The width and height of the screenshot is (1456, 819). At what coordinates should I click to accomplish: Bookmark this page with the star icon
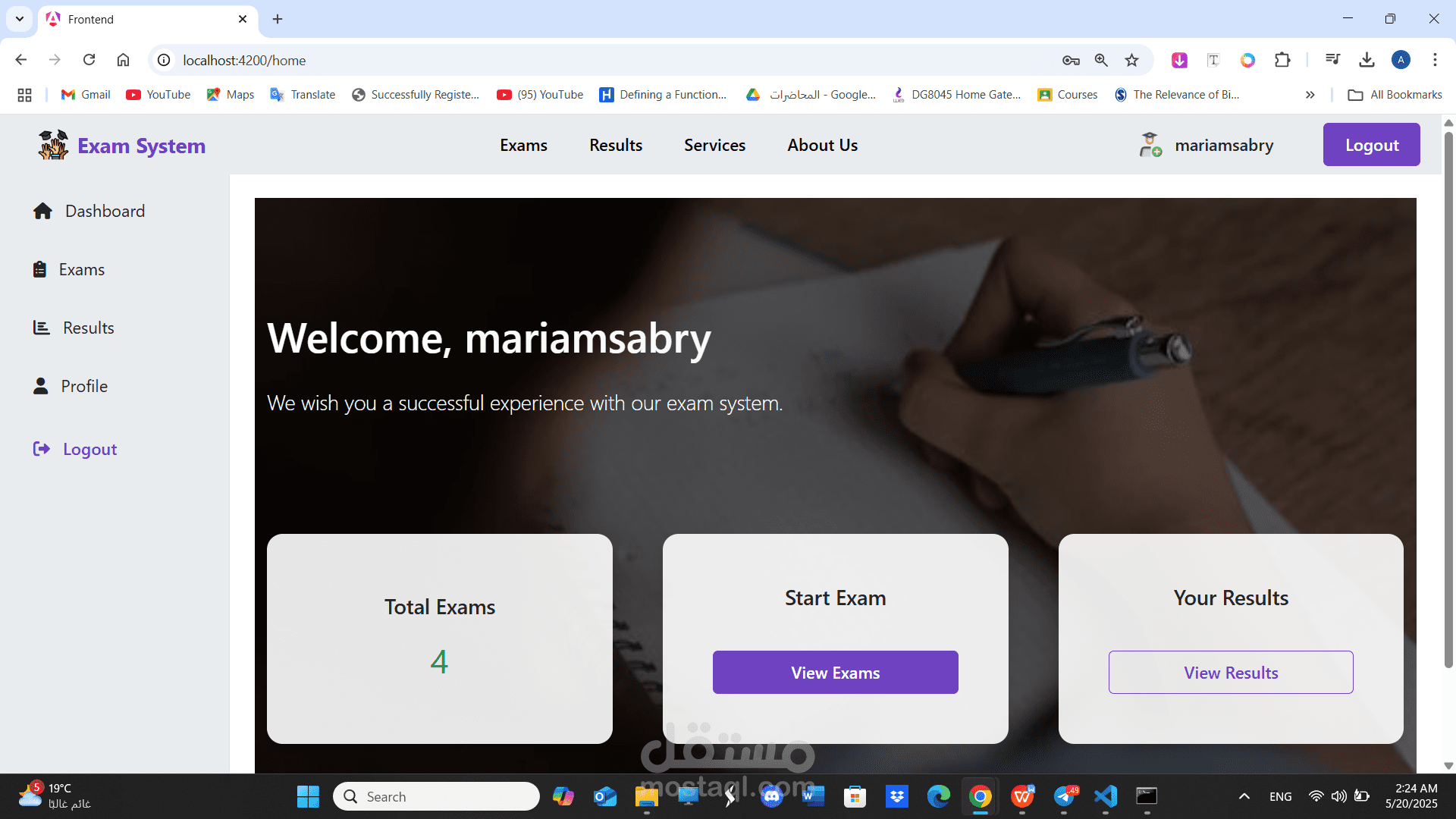coord(1131,60)
